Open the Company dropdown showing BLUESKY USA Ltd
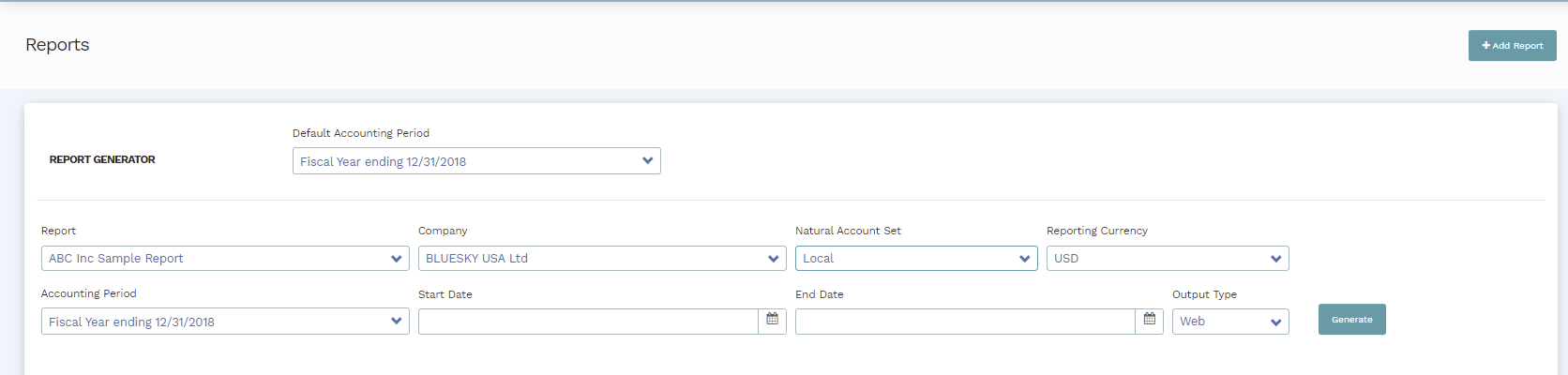This screenshot has width=1568, height=375. coord(602,259)
